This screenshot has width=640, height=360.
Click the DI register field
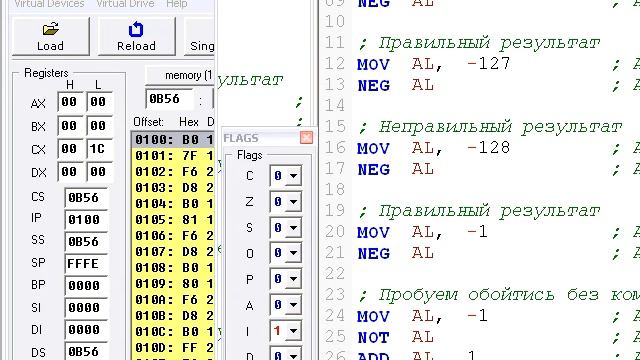coord(86,330)
